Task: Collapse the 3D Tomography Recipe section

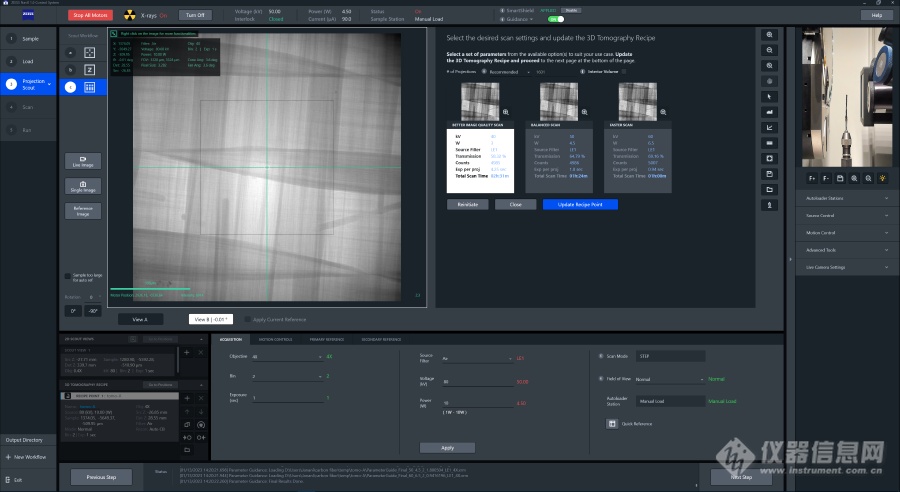Action: pyautogui.click(x=201, y=385)
